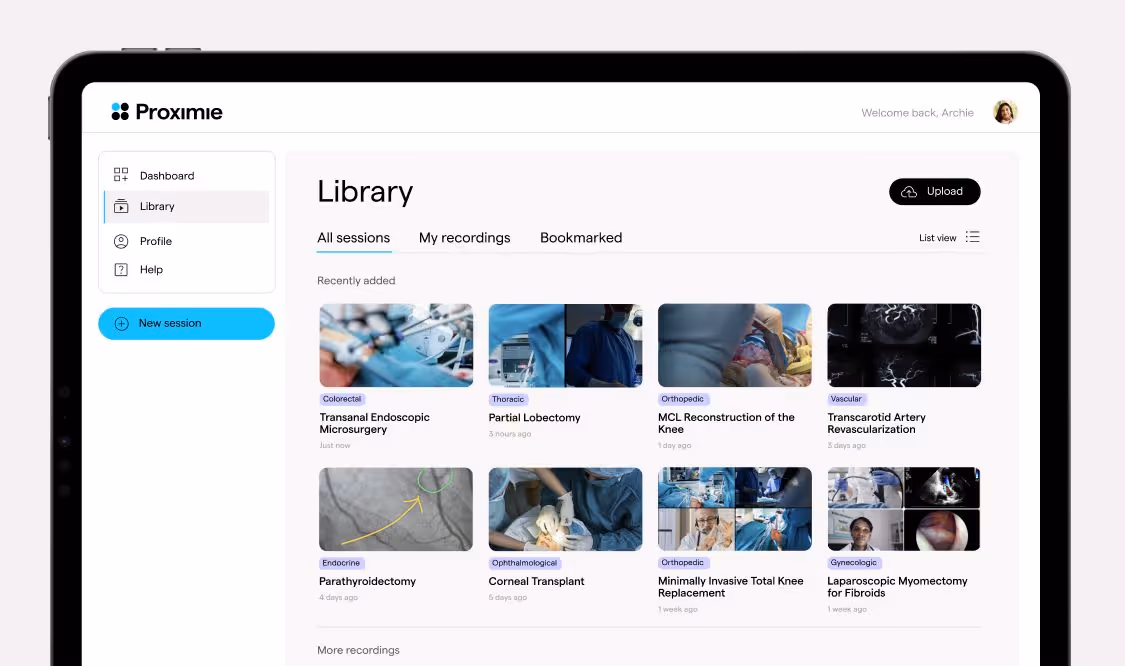Click Laparoscopic Myomectomy for Fibroids title

[897, 587]
